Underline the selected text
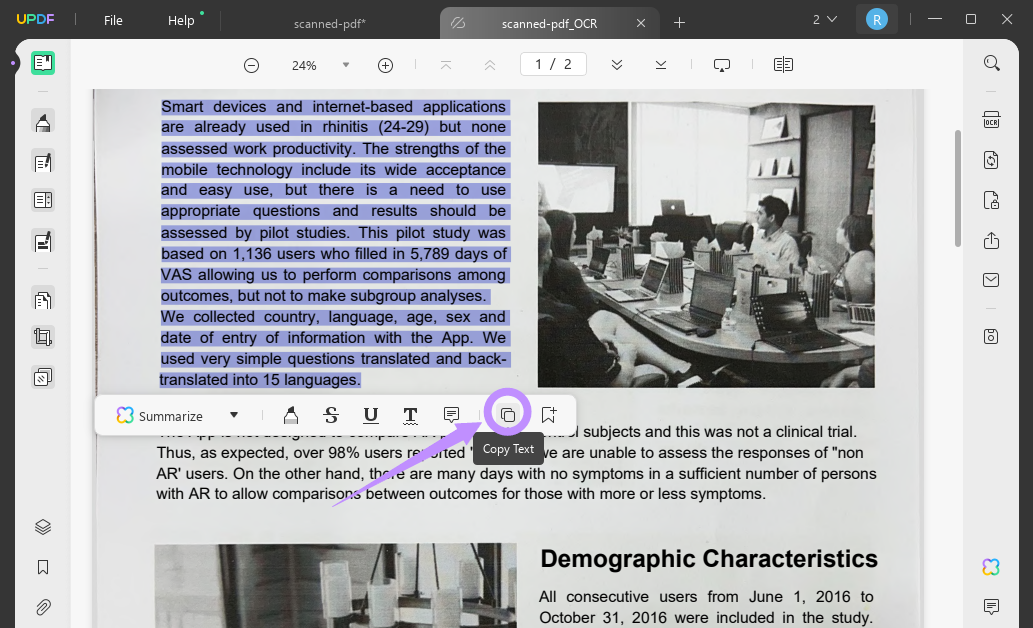Viewport: 1033px width, 628px height. click(371, 415)
